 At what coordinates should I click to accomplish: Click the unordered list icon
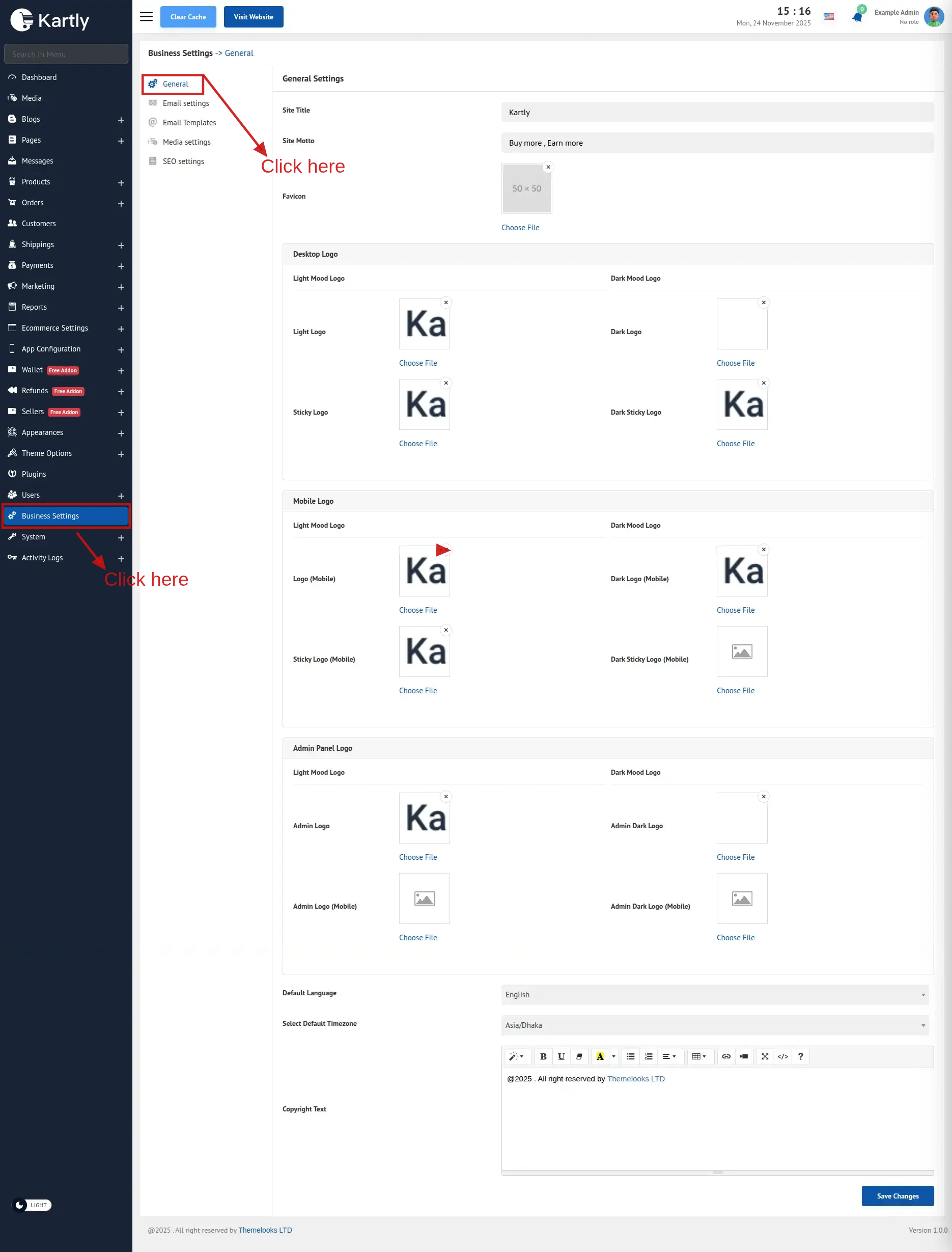(630, 1056)
